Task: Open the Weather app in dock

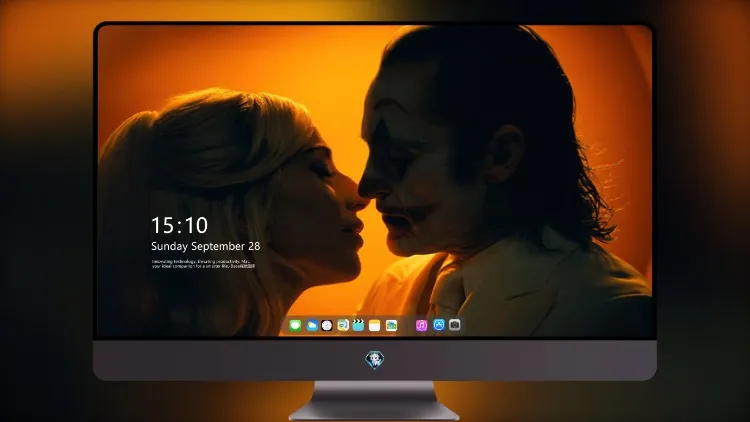Action: click(311, 326)
